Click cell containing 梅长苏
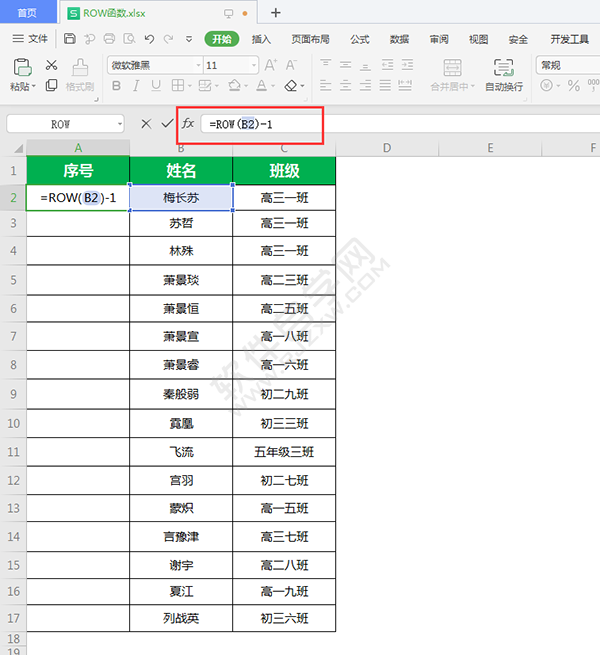 [x=181, y=197]
